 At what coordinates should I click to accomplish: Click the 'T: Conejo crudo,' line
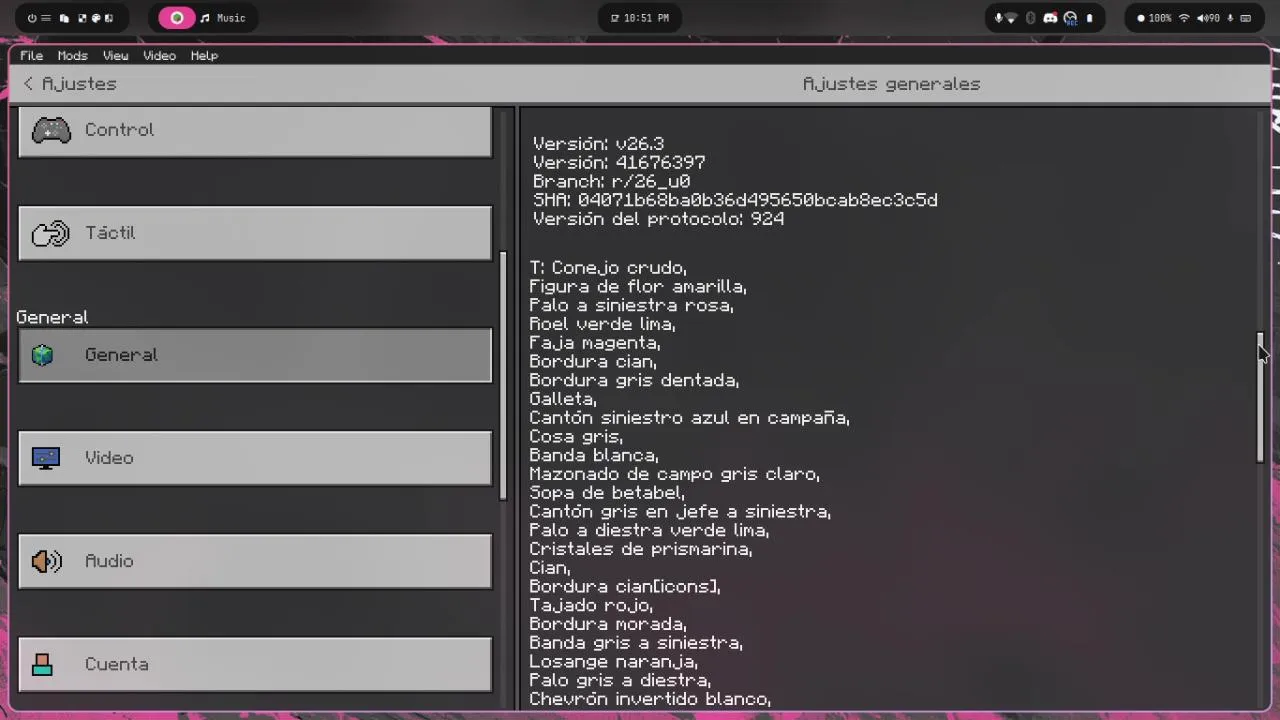608,268
